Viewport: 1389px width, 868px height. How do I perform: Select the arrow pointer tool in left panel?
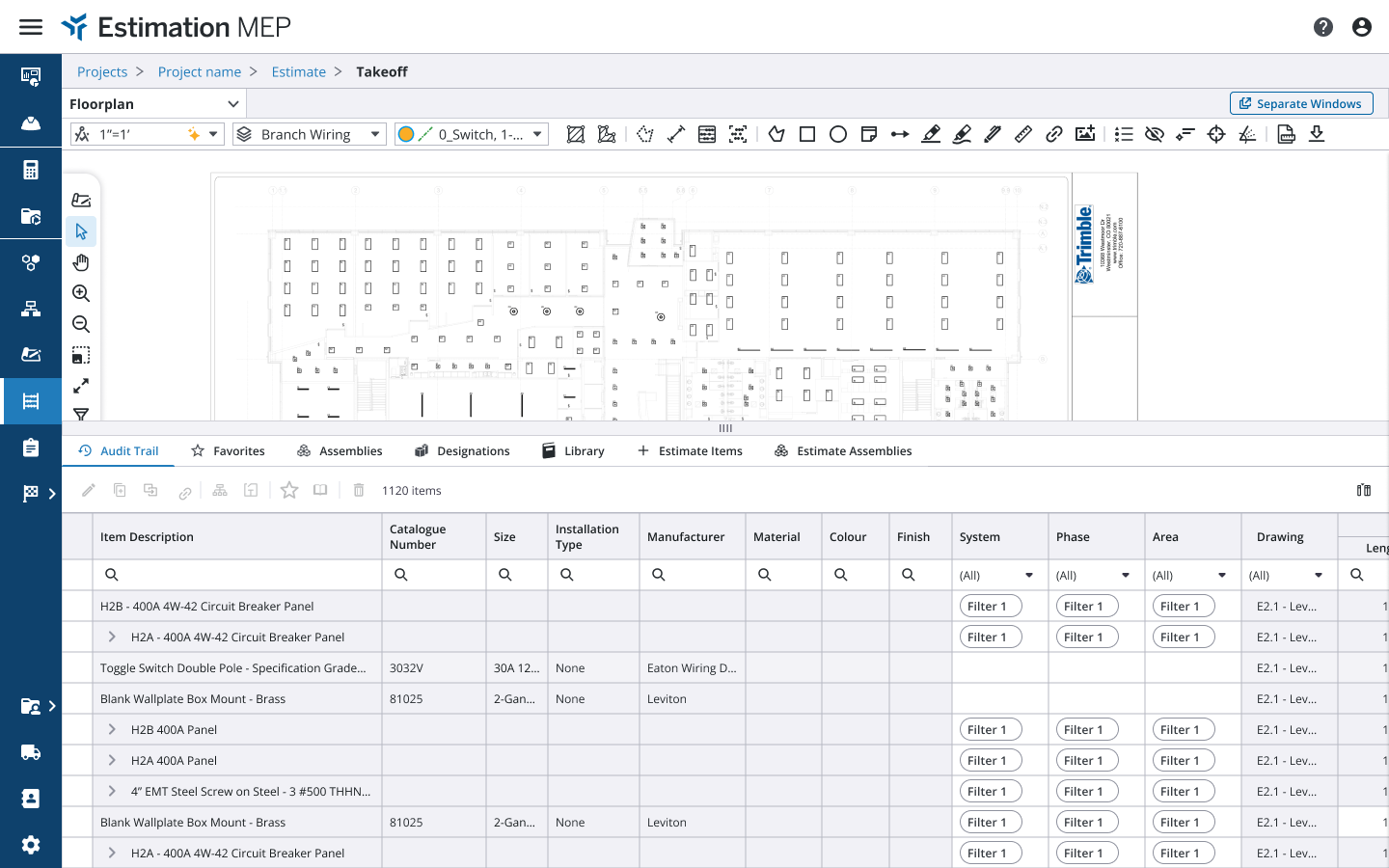81,231
